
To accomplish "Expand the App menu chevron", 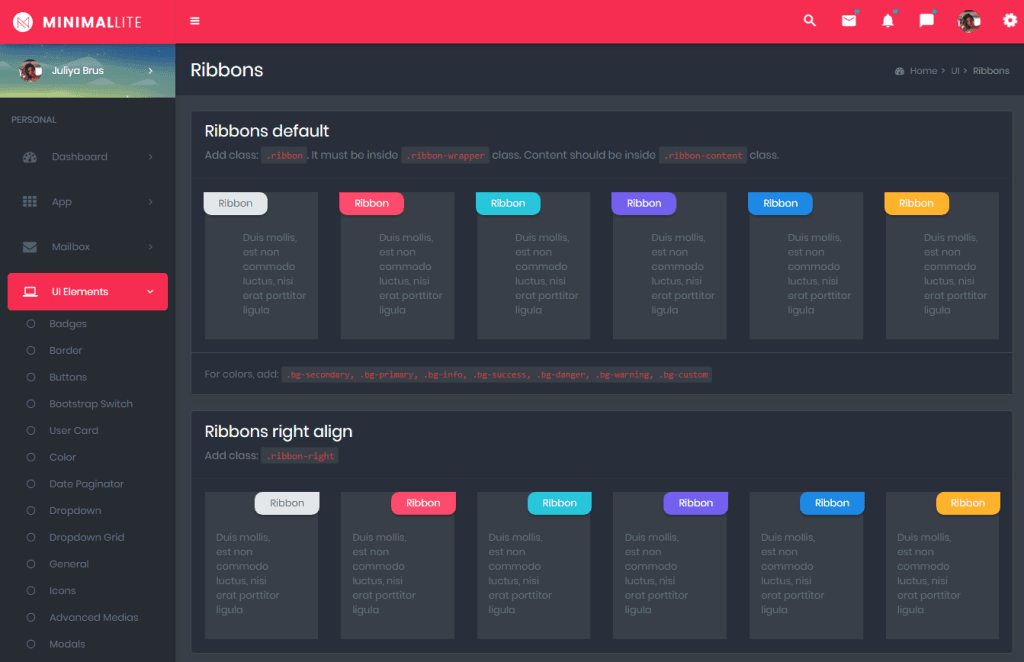I will [x=151, y=202].
